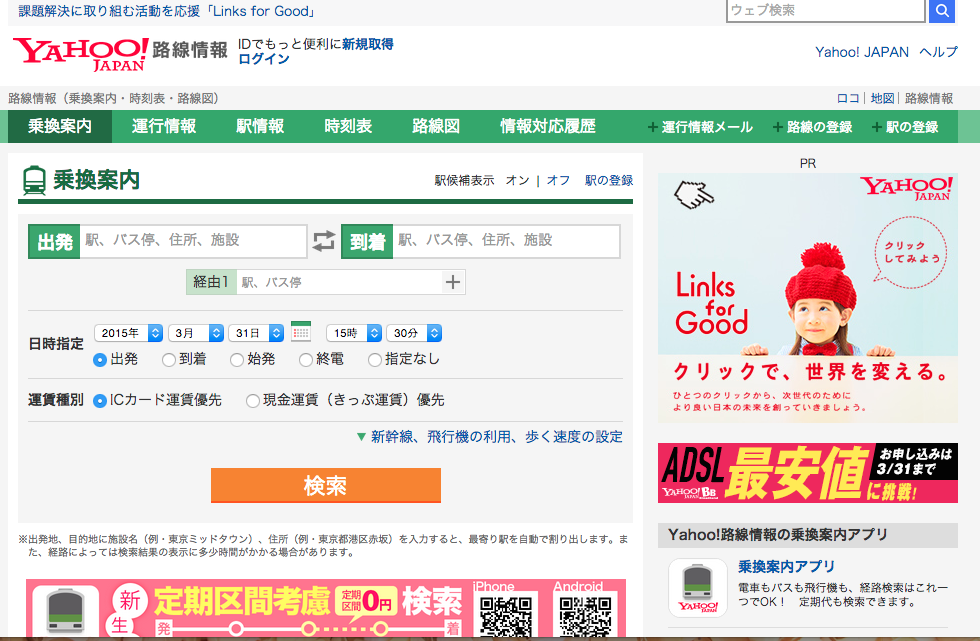Open the Yahoo! JAPAN top-right link

(862, 52)
